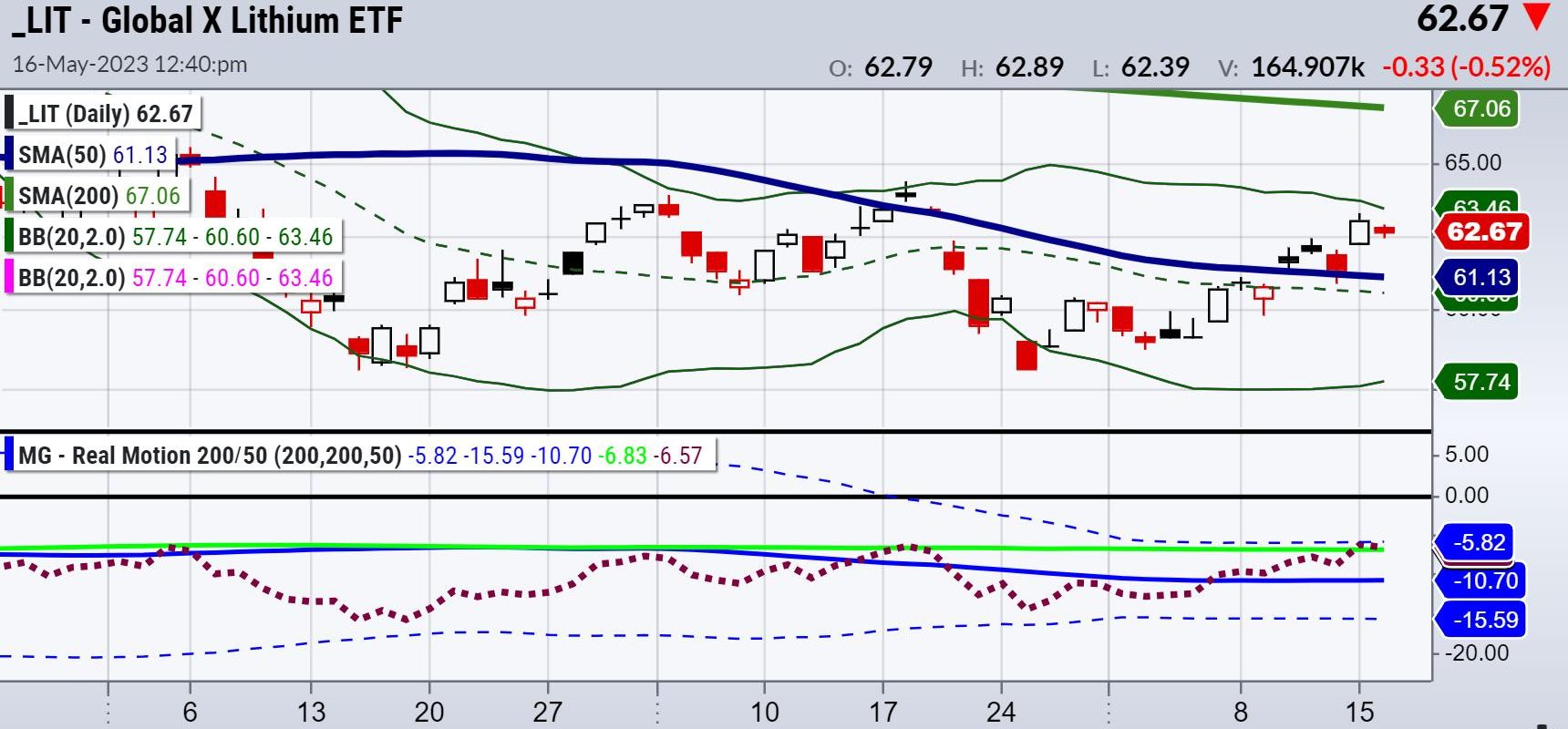The height and width of the screenshot is (729, 1568).
Task: Click the large red candle at chart low
Action: 1026,355
